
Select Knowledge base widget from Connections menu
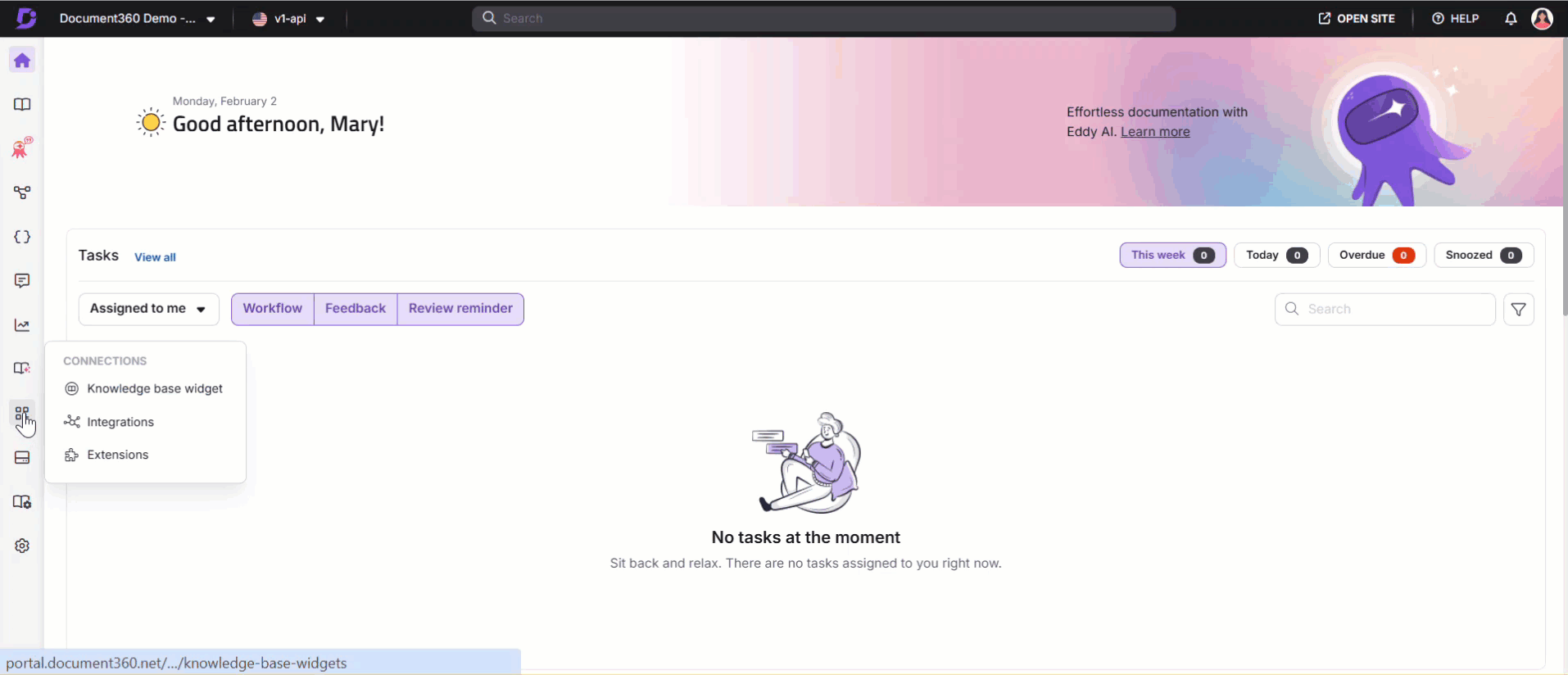pos(154,388)
